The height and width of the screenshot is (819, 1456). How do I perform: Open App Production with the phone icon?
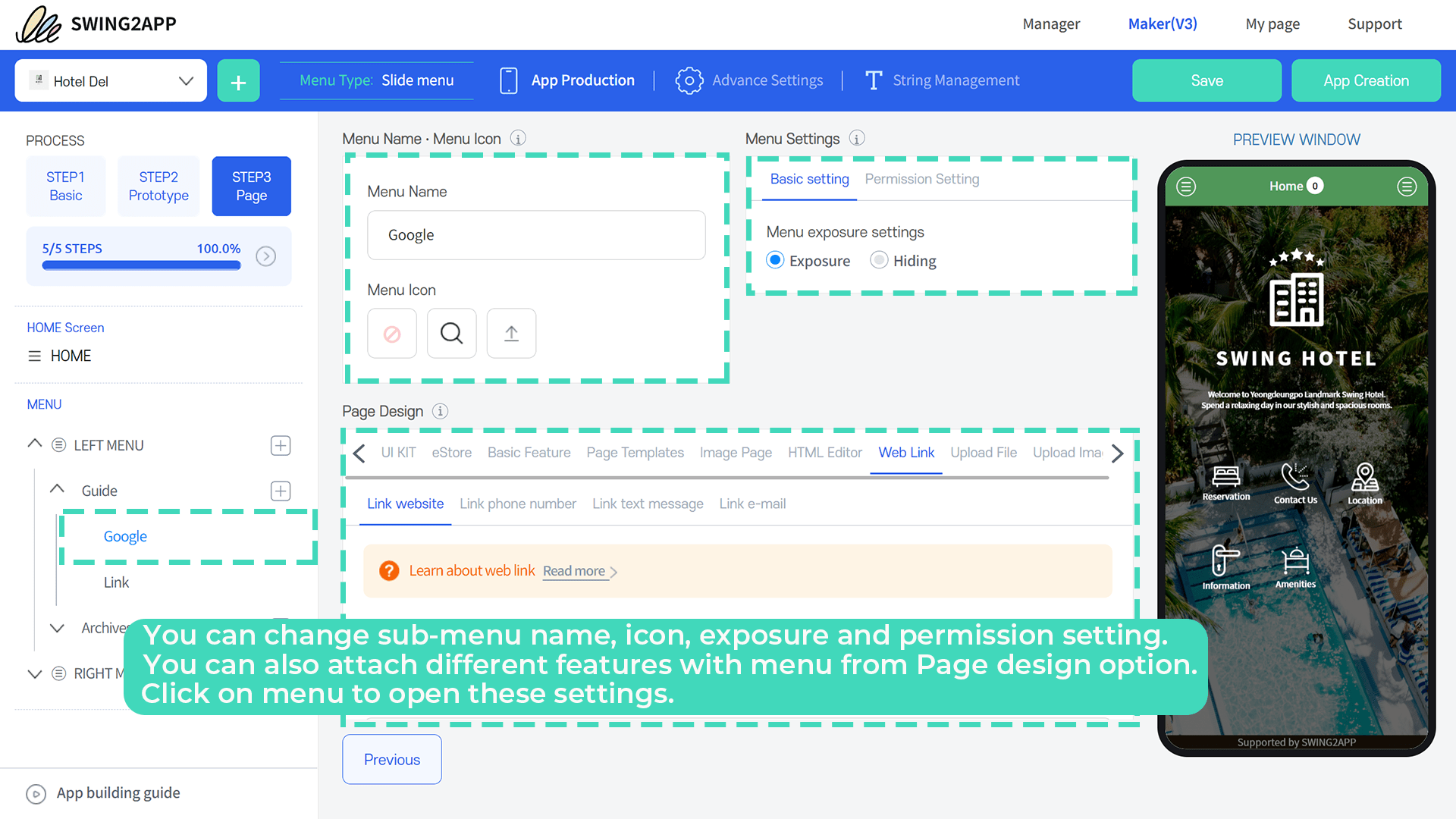(507, 80)
